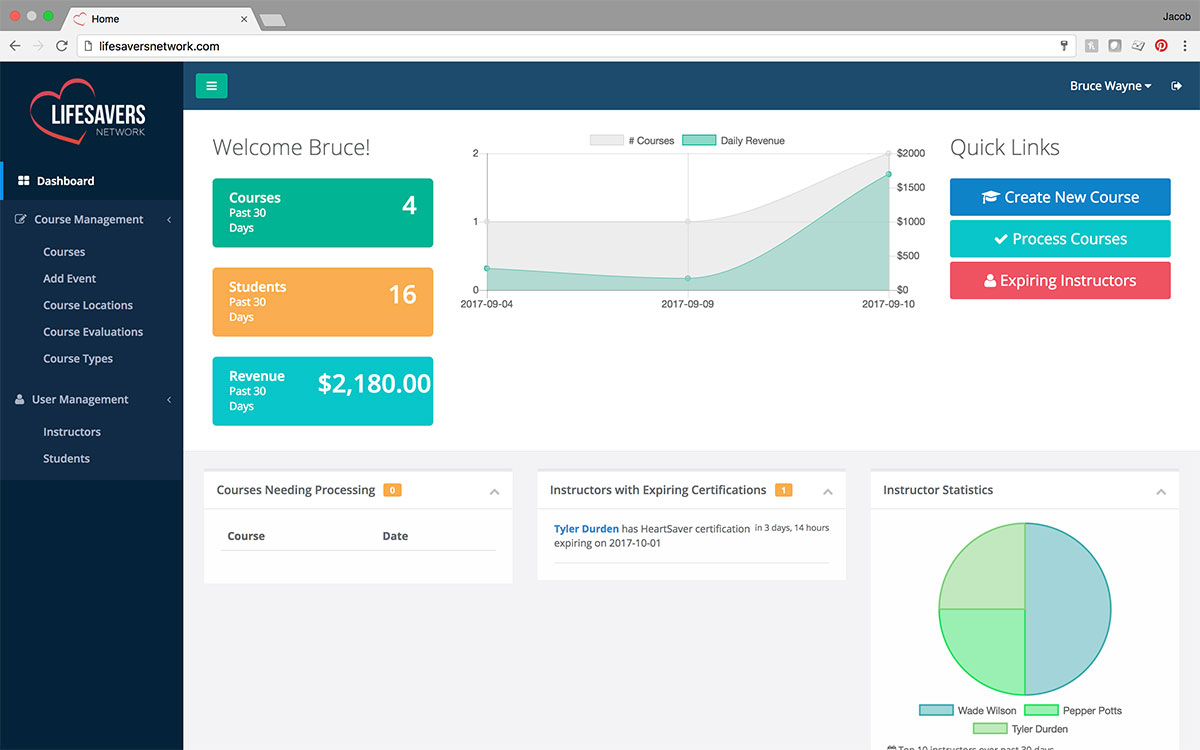This screenshot has width=1200, height=750.
Task: Toggle the green hamburger sidebar button
Action: coord(211,86)
